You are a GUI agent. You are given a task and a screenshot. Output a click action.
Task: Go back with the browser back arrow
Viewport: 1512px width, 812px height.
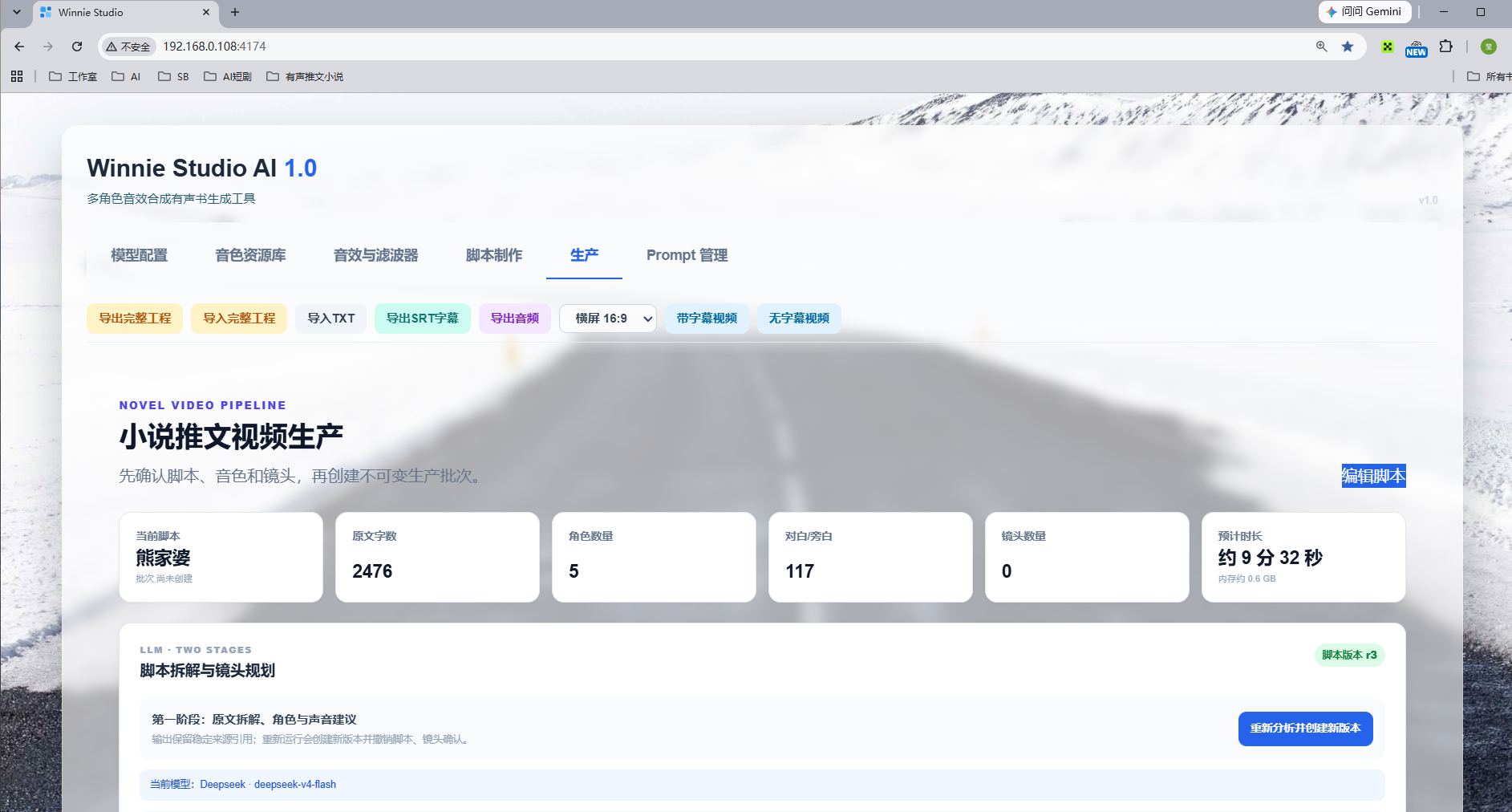coord(19,47)
